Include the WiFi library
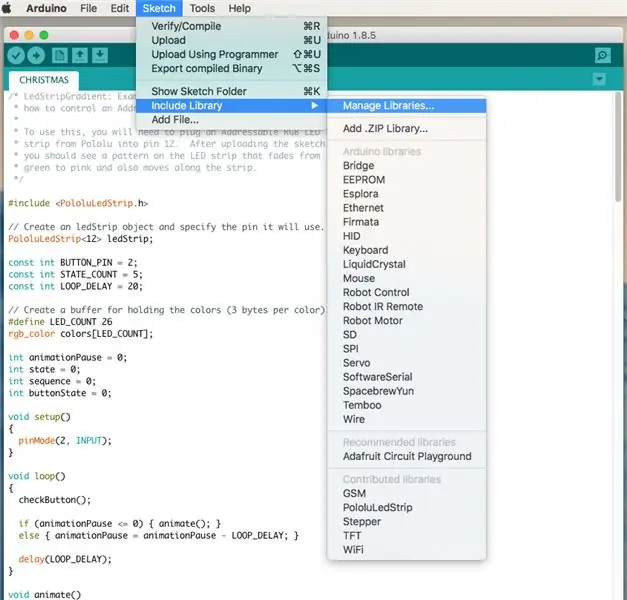This screenshot has height=600, width=627. point(406,550)
